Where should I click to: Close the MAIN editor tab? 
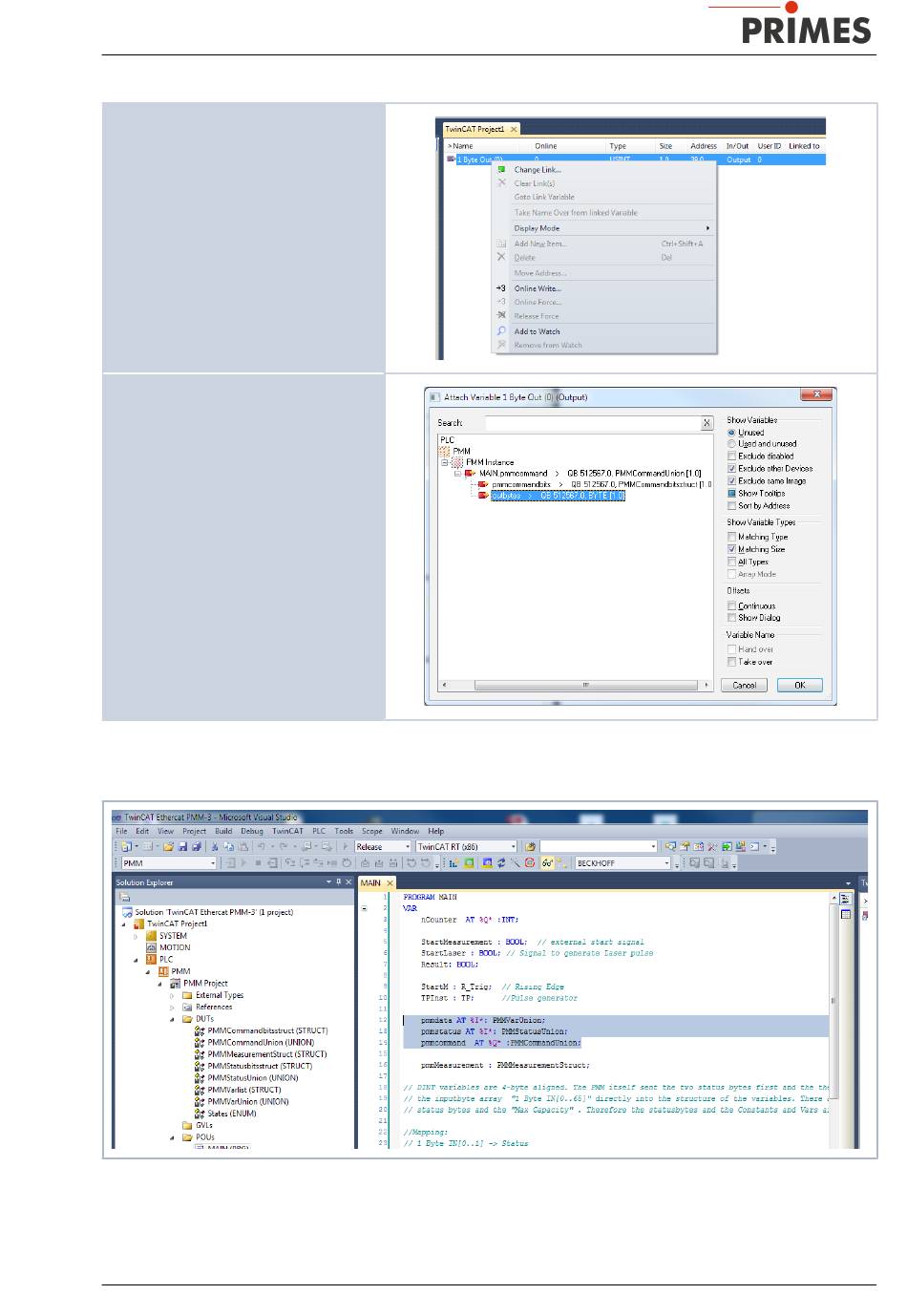coord(390,883)
